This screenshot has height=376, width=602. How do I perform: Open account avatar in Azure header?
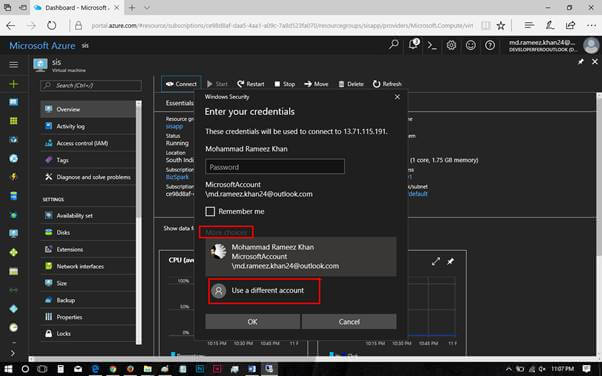tap(591, 45)
